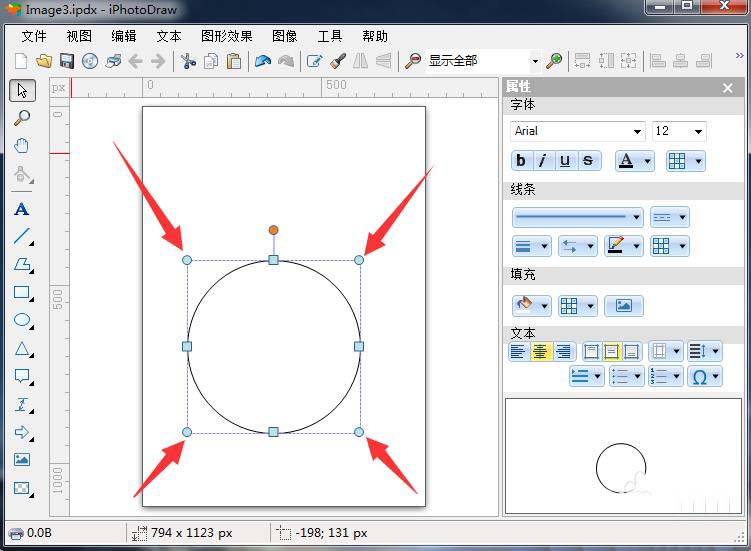Open the 图形效果 menu
Image resolution: width=751 pixels, height=551 pixels.
pos(227,36)
